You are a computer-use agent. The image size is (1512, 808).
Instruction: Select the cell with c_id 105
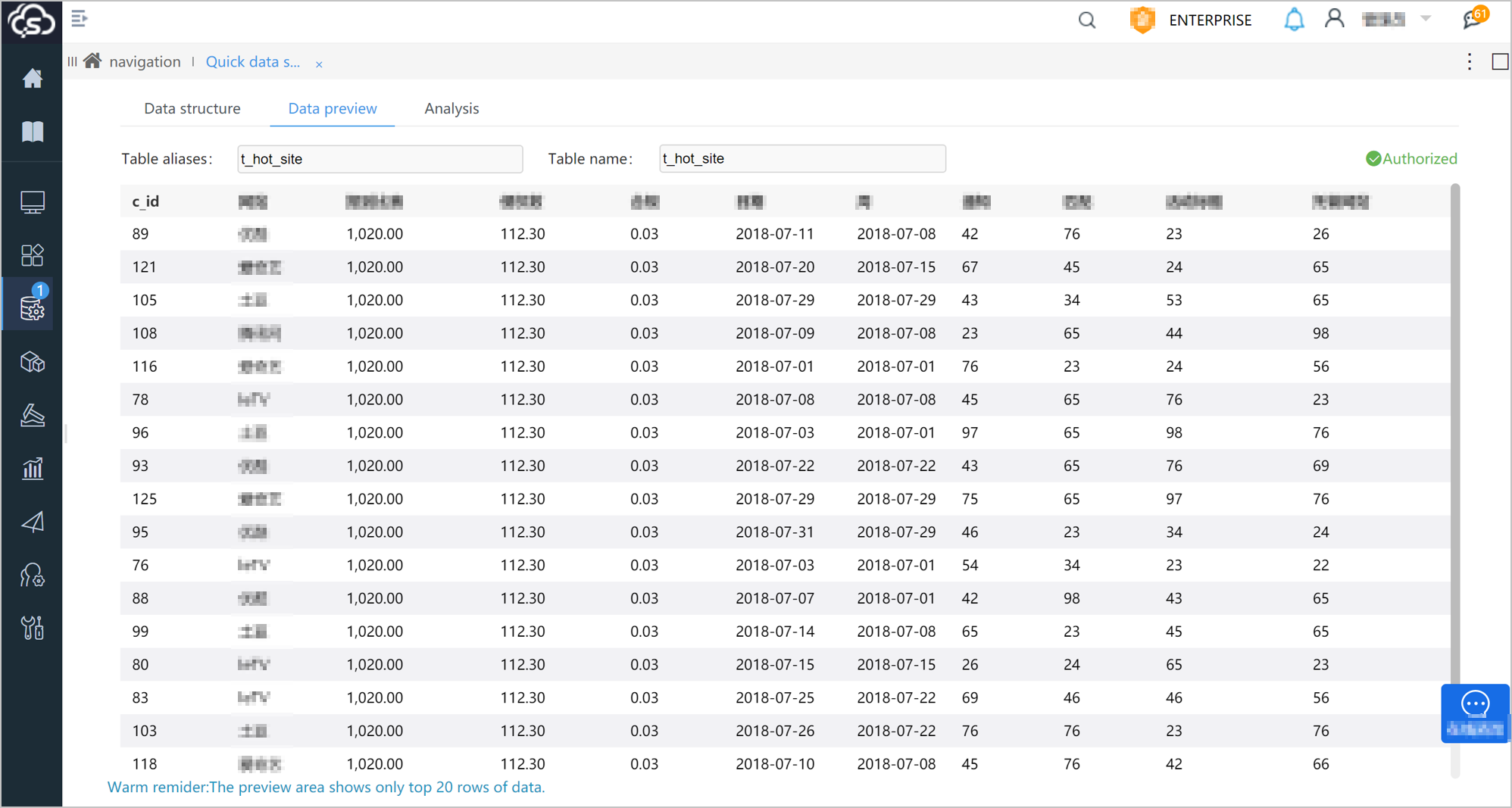pyautogui.click(x=144, y=301)
